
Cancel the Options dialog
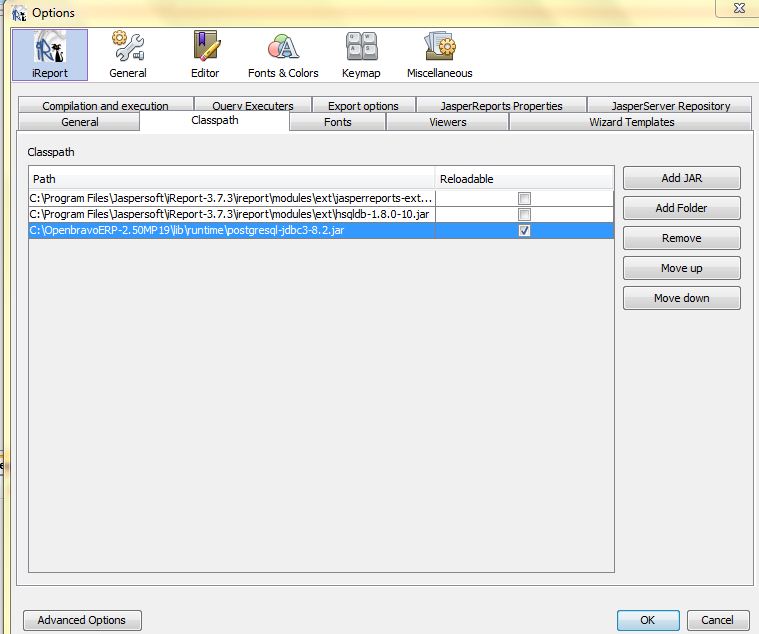point(717,620)
